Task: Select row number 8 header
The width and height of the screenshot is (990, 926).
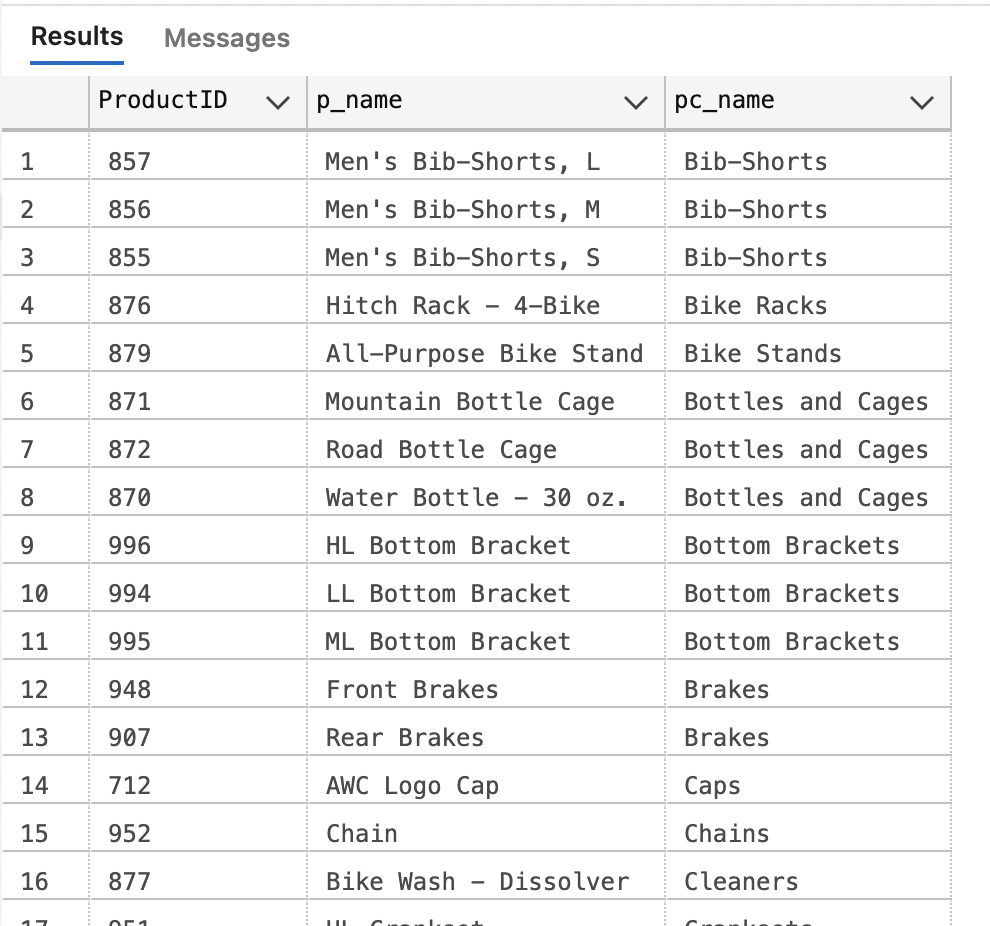Action: click(x=45, y=497)
